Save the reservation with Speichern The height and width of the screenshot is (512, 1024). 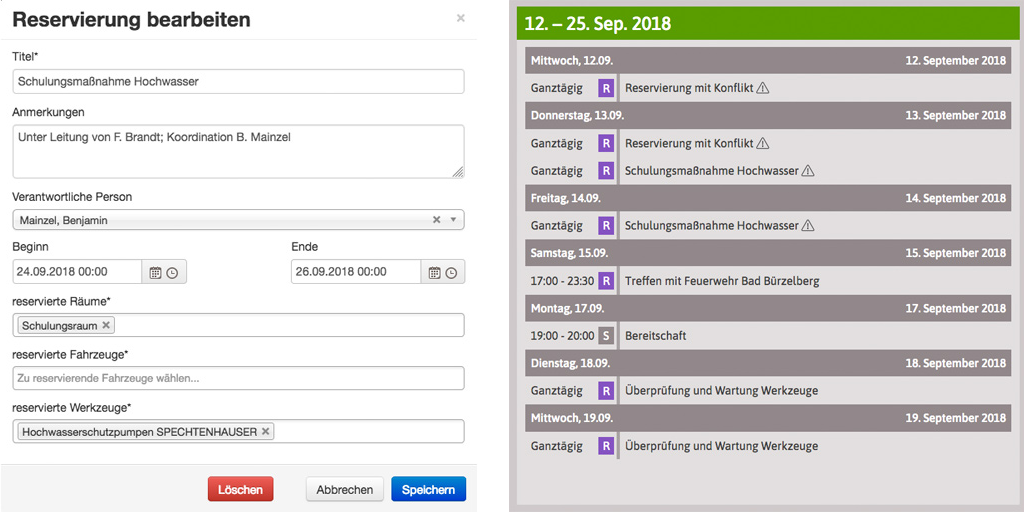(x=428, y=489)
